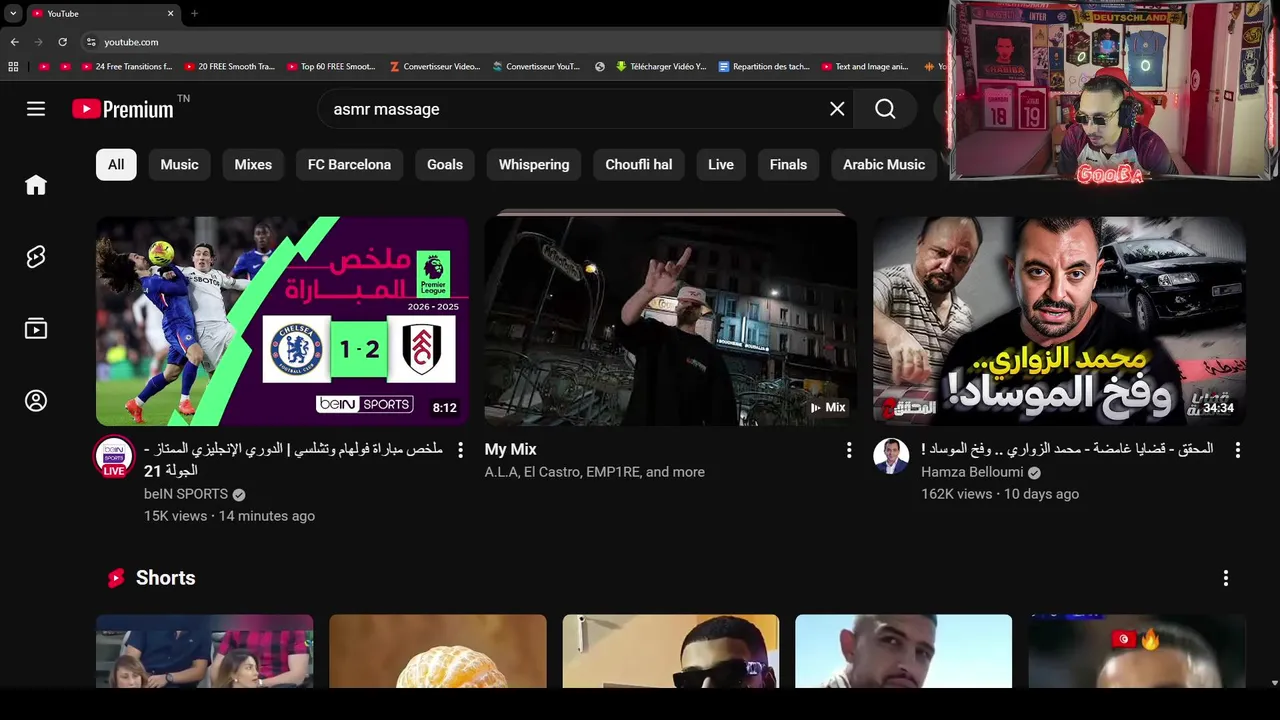
Task: Open bookmark Top 60 FREE Smoot...
Action: (x=332, y=67)
